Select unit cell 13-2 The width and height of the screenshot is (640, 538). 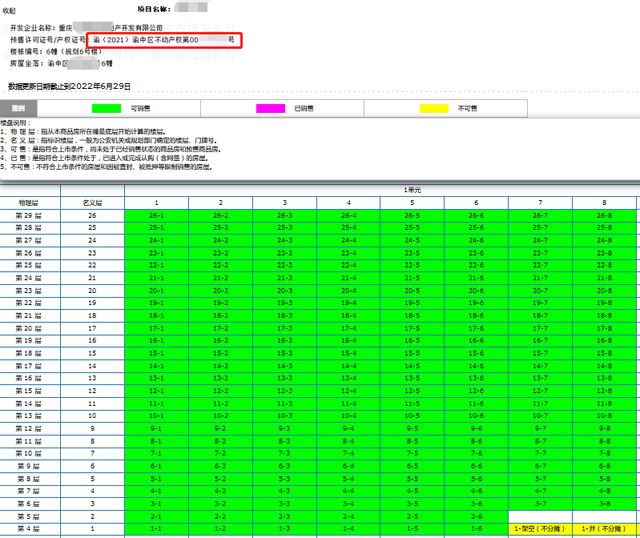[220, 378]
